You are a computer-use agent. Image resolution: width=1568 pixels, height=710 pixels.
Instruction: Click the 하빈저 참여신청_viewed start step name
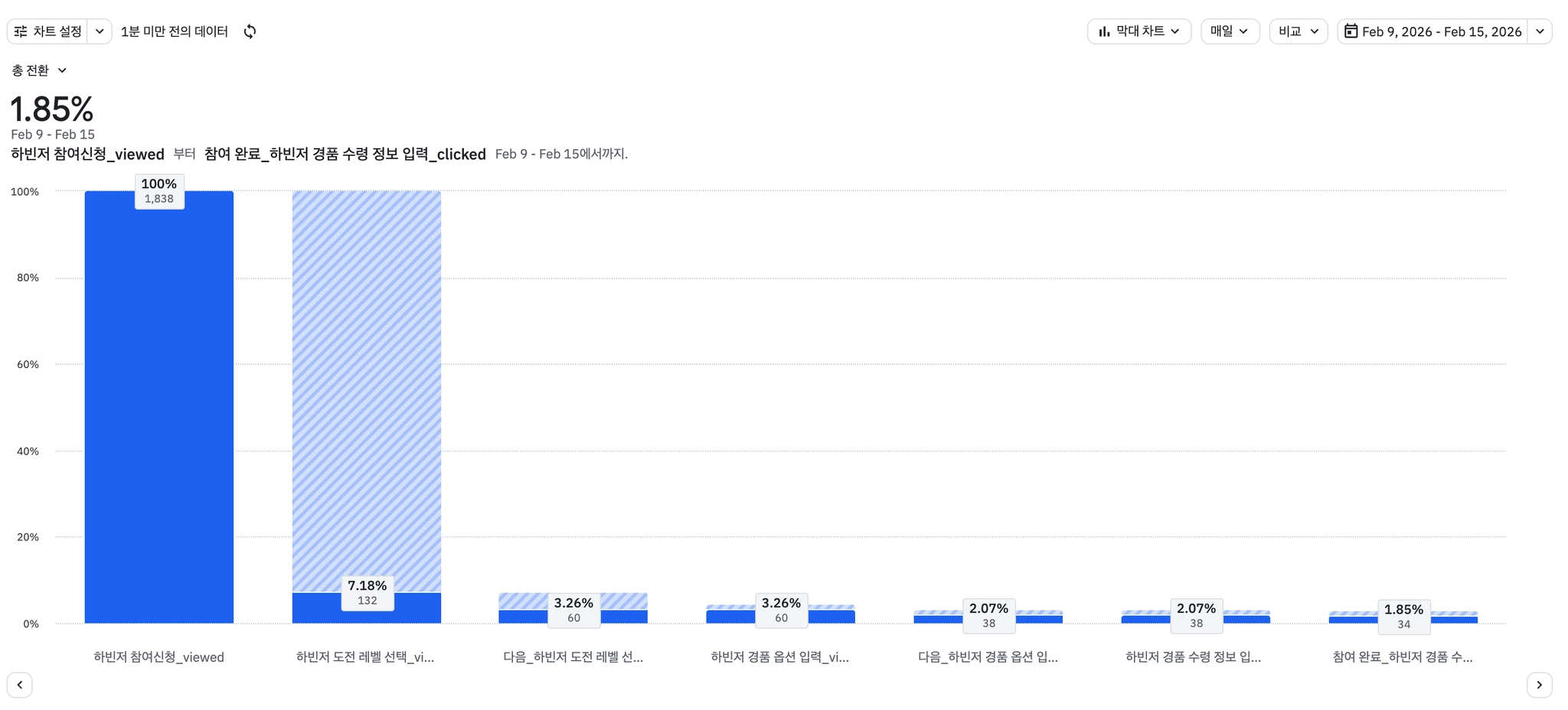87,155
